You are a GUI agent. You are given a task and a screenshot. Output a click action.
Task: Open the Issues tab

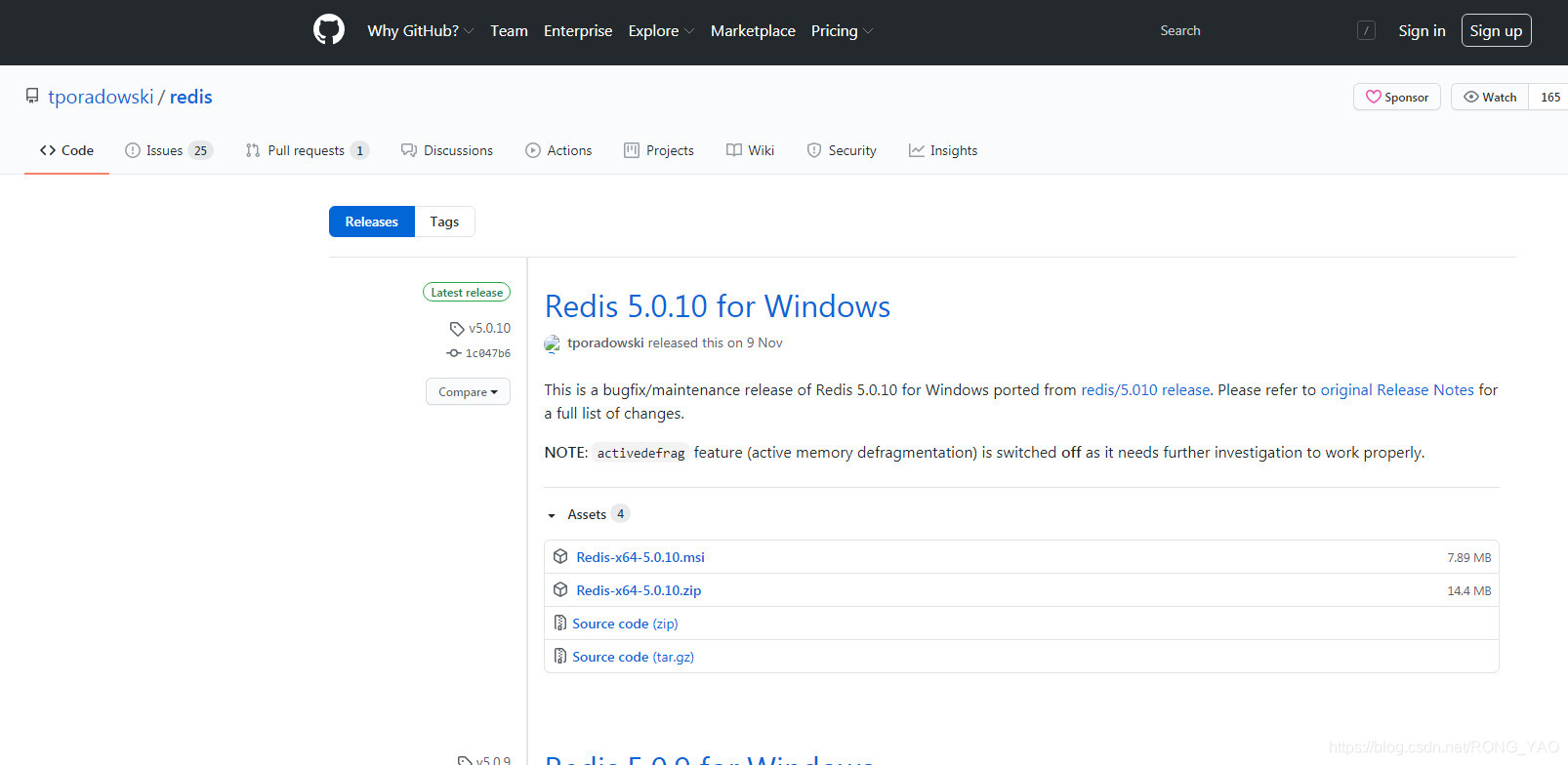[169, 150]
